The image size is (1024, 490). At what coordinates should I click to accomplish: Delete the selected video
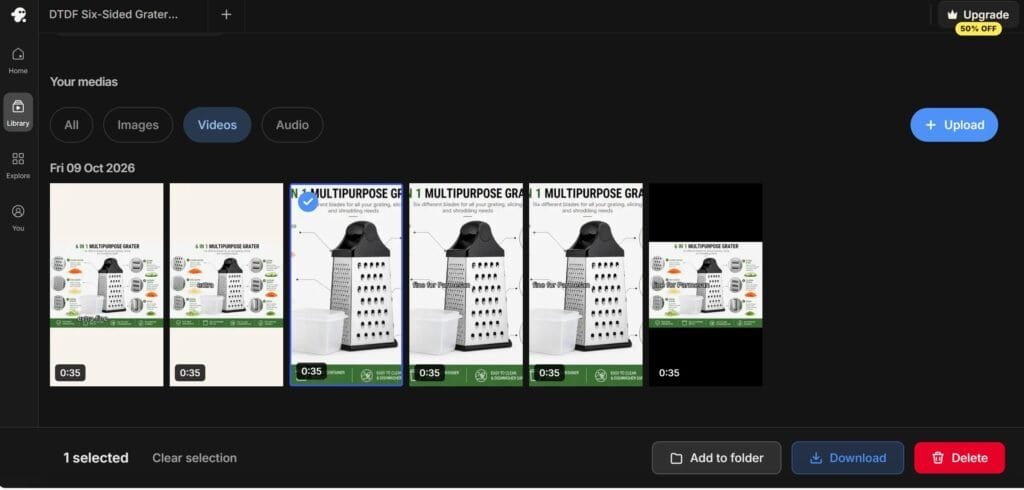coord(959,458)
